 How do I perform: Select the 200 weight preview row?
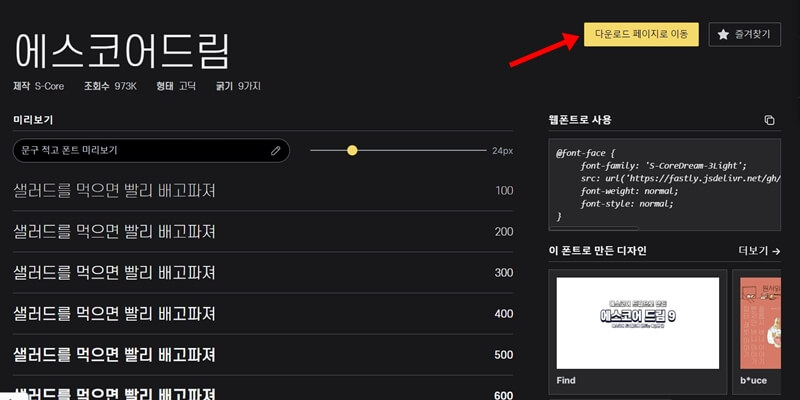(x=263, y=232)
